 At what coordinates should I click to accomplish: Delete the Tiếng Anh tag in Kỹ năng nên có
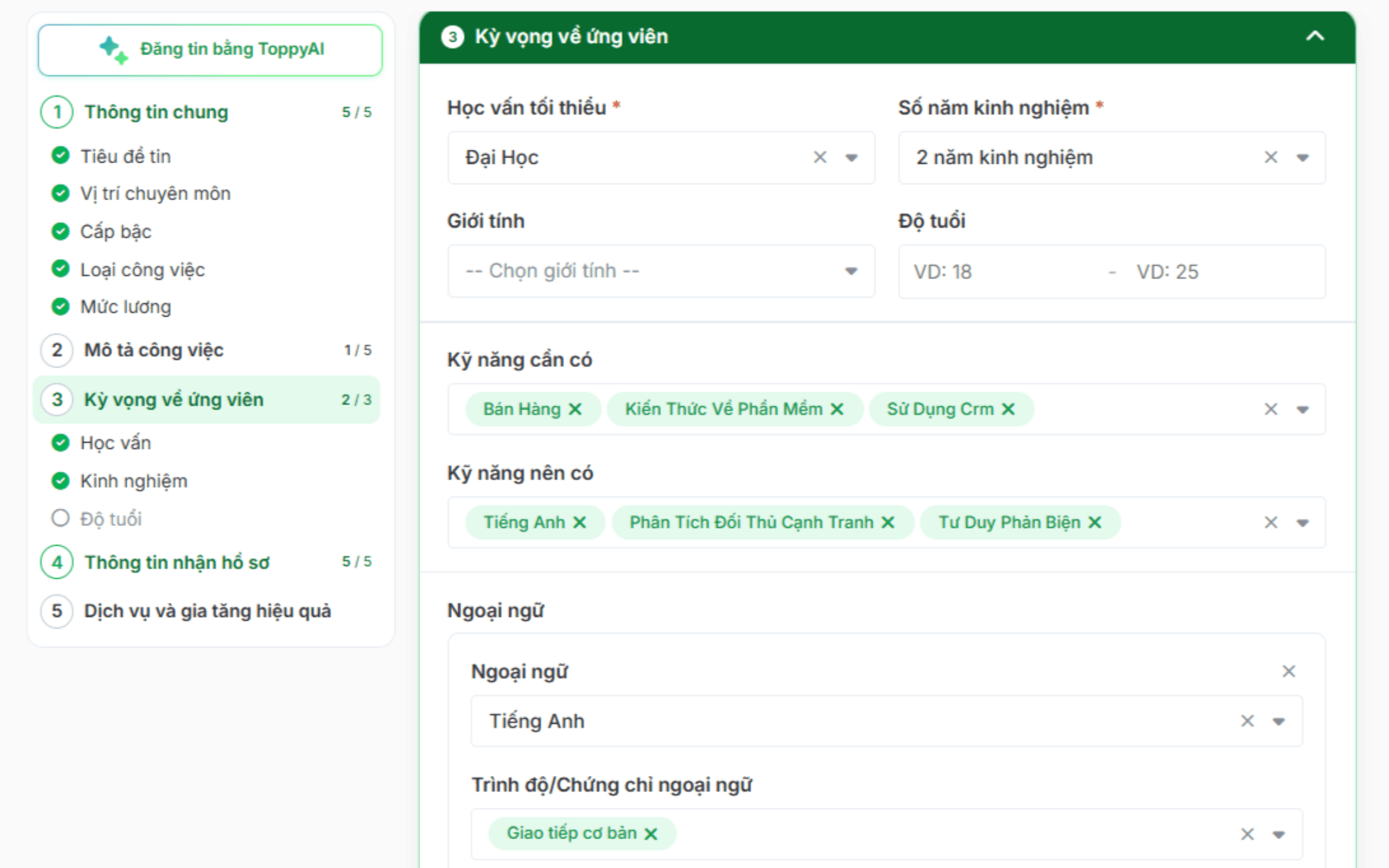(x=579, y=523)
